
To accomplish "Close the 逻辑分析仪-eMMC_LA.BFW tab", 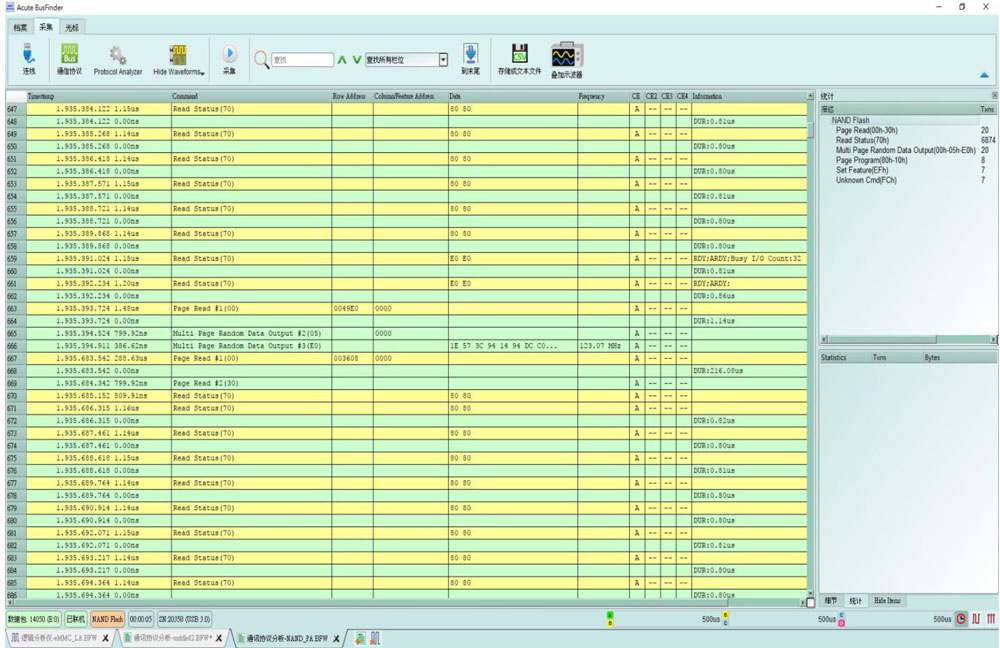I will pos(105,638).
